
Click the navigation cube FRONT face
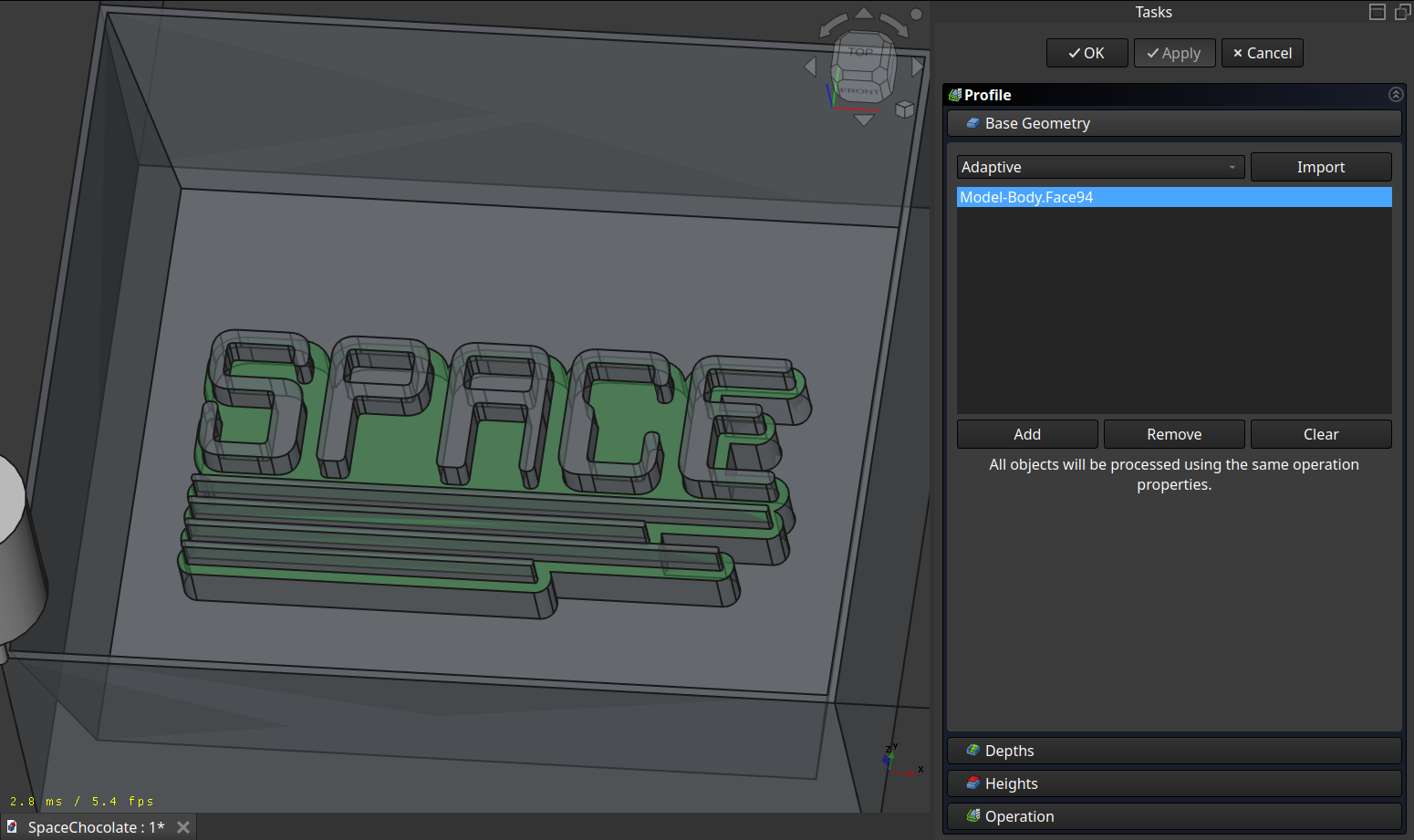pos(859,91)
